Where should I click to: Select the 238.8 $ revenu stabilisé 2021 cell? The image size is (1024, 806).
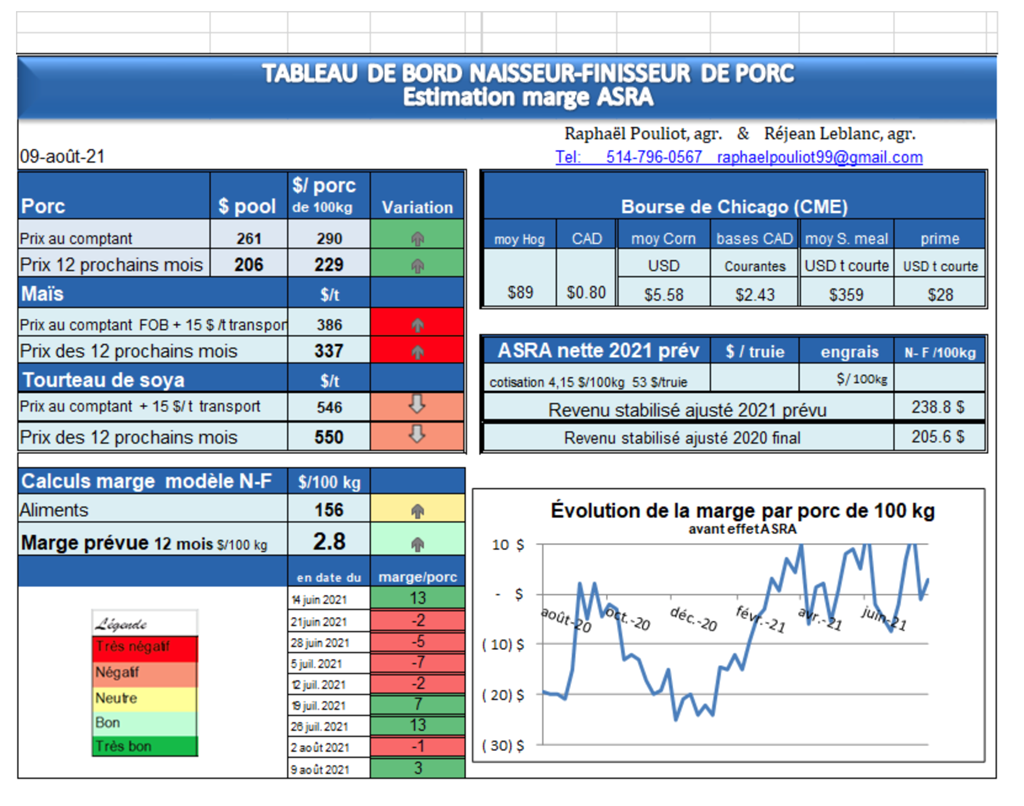pos(938,409)
